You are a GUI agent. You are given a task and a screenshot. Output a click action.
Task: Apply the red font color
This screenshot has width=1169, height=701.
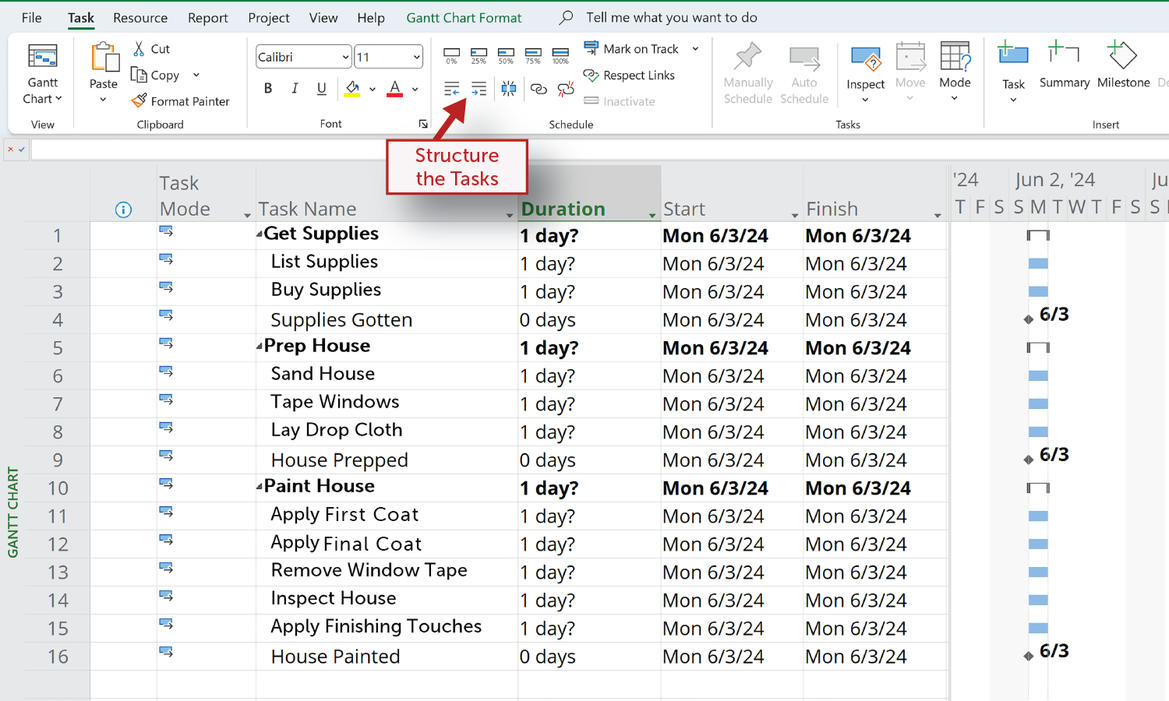(x=395, y=89)
